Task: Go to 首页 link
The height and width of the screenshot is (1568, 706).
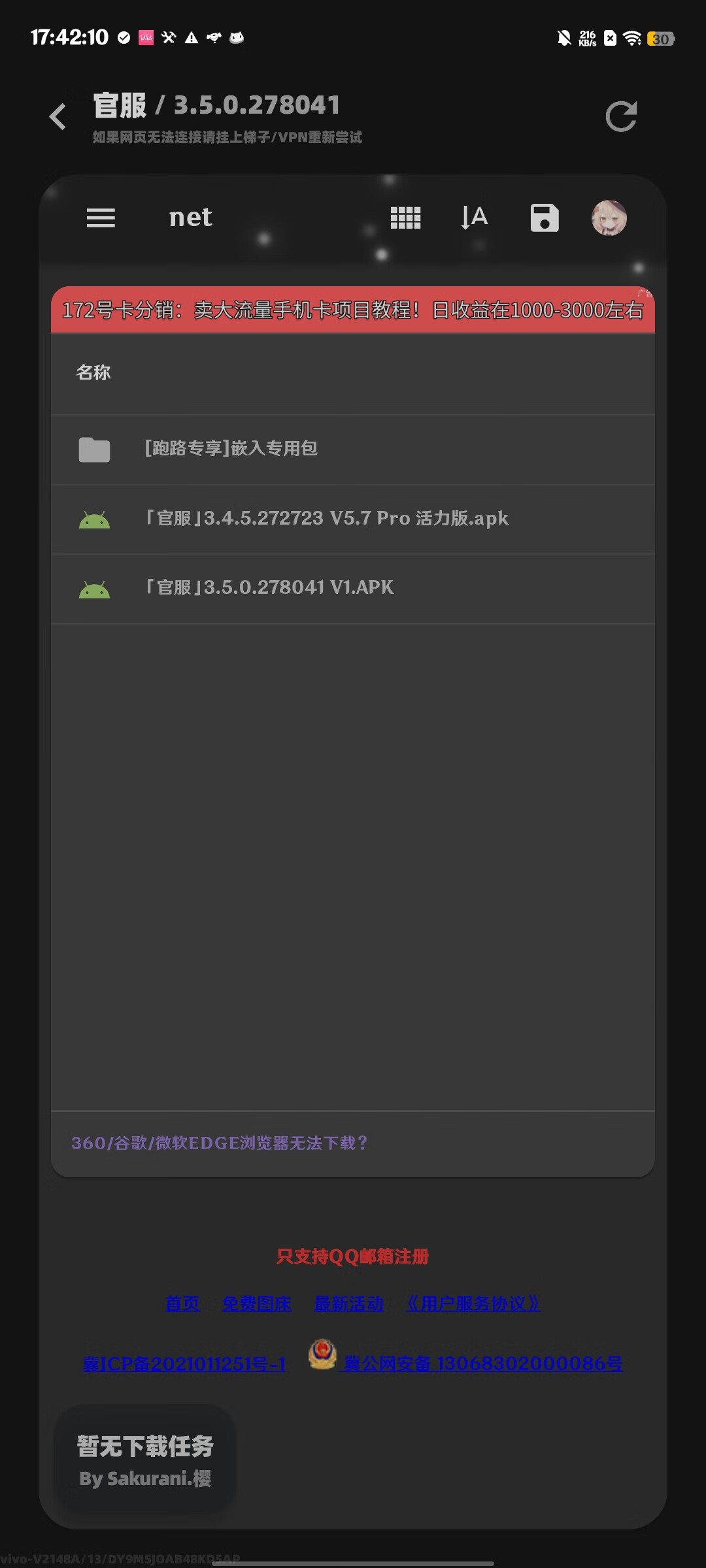Action: pyautogui.click(x=182, y=1303)
